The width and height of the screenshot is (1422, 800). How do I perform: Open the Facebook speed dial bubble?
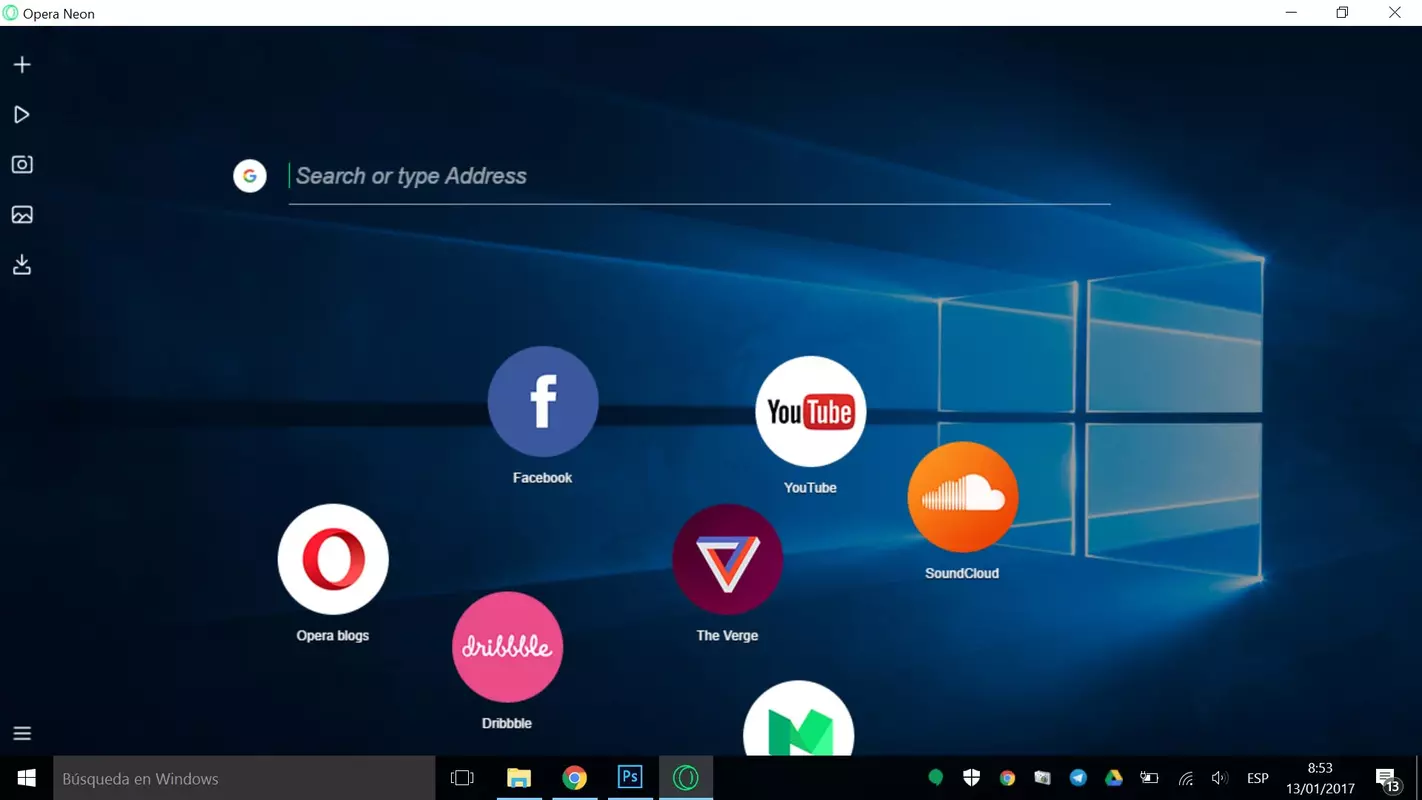[x=543, y=401]
